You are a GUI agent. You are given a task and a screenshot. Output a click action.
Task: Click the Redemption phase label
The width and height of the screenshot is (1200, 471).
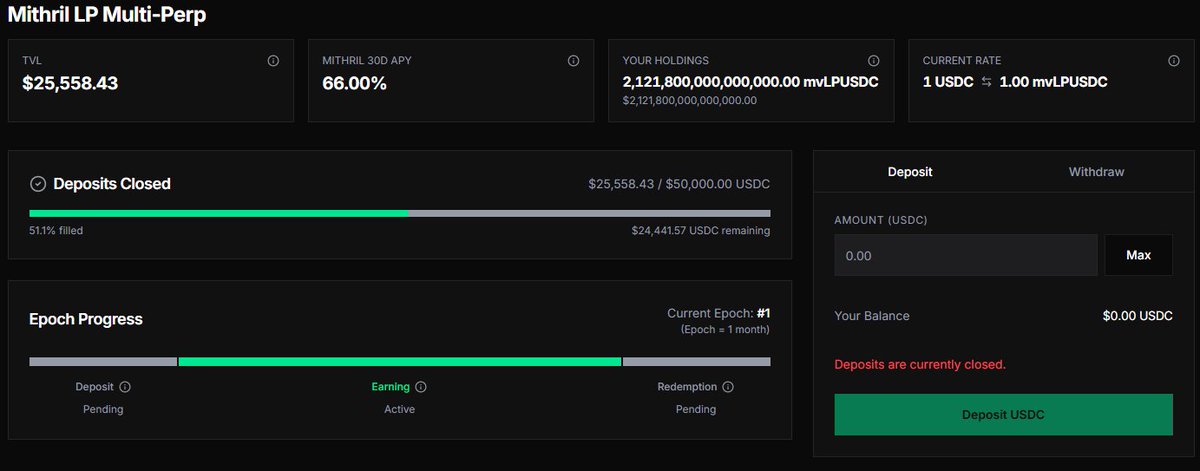click(x=687, y=387)
